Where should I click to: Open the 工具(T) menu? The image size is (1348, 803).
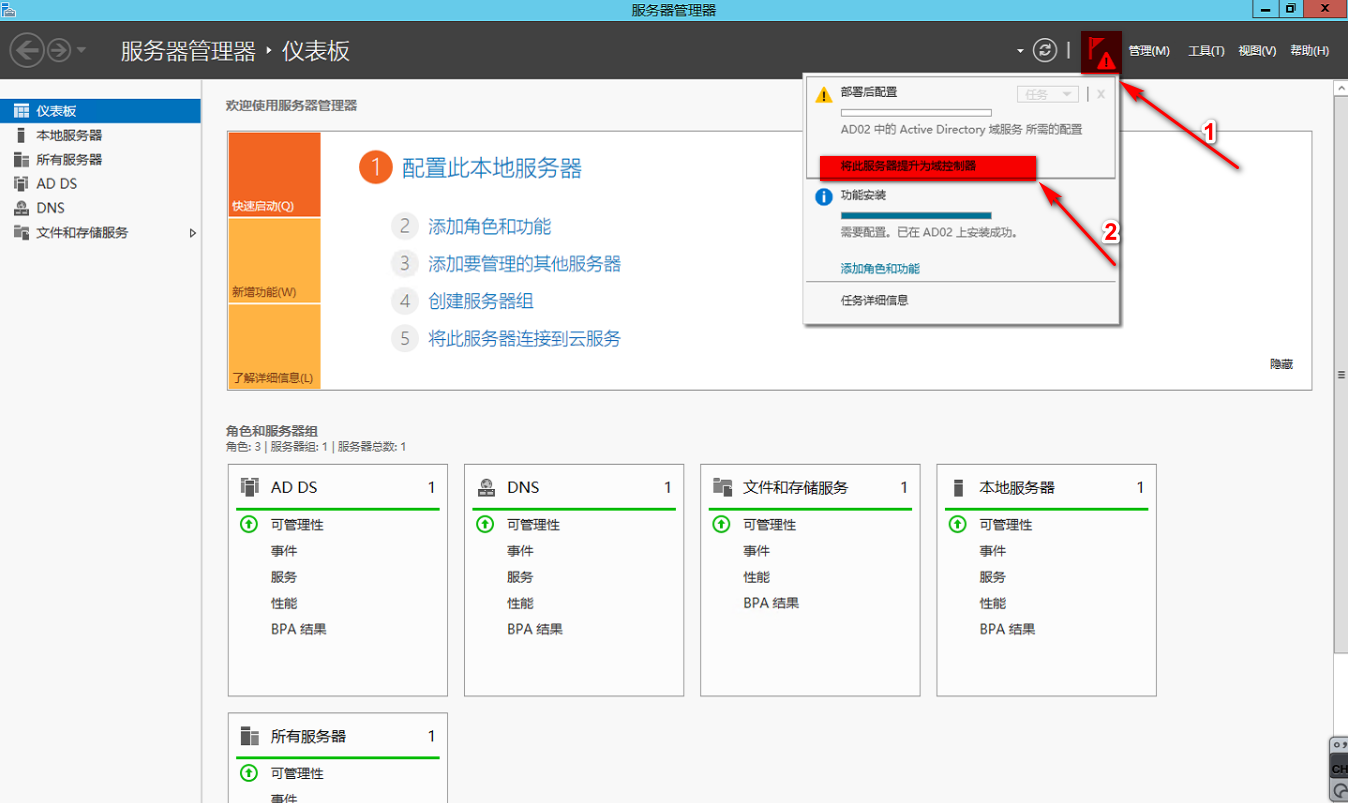pos(1206,51)
